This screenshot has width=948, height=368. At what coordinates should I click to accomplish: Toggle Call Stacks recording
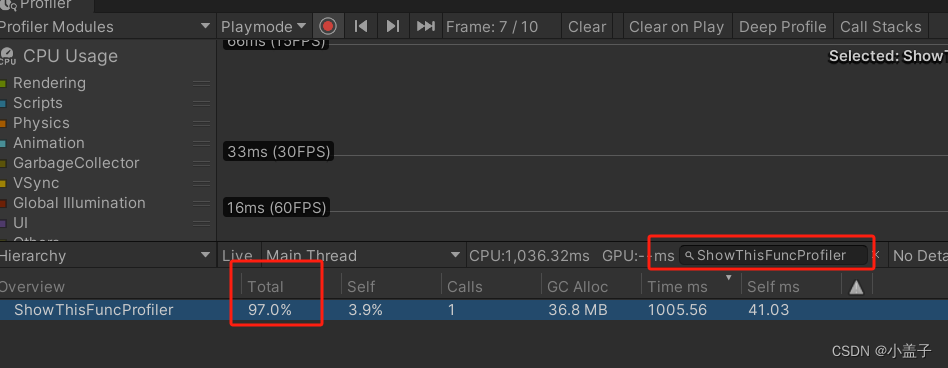point(880,27)
